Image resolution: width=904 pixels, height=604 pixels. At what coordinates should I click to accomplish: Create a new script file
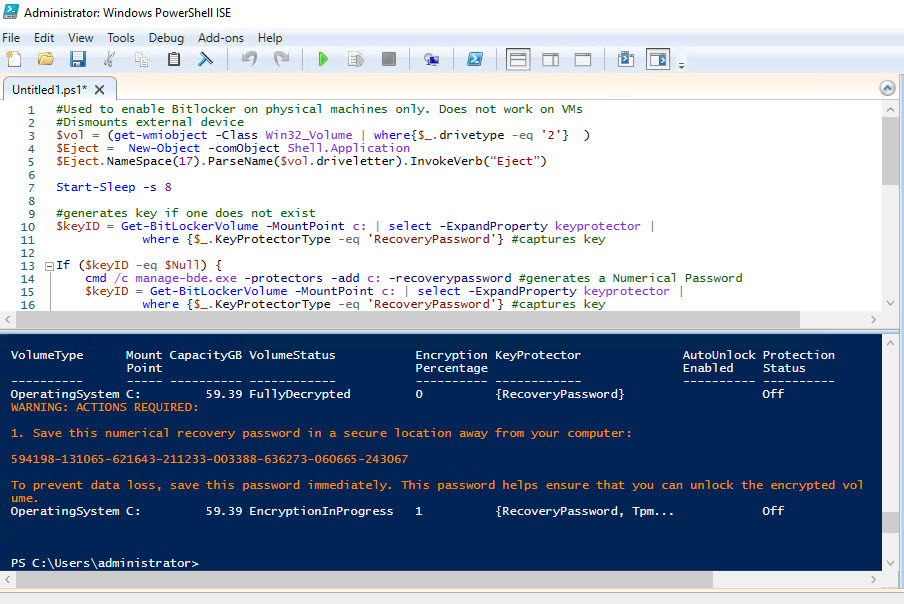point(13,59)
